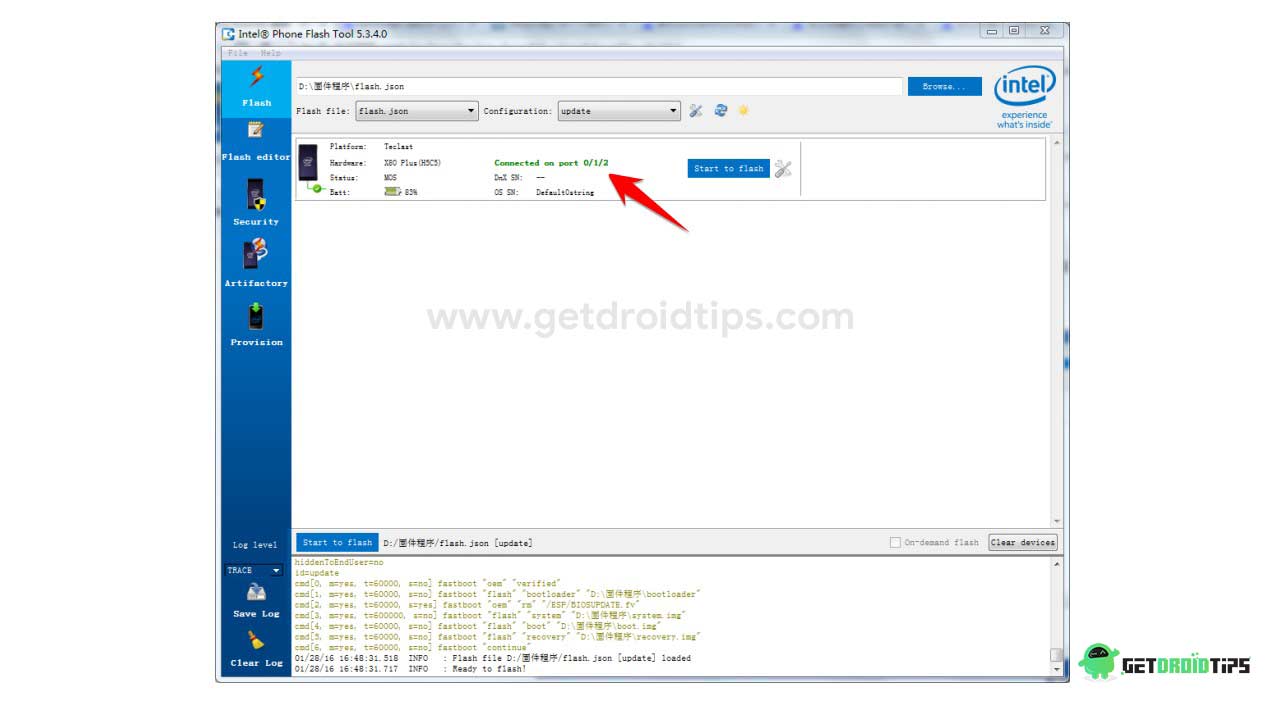1282x707 pixels.
Task: Open the Help menu
Action: (271, 53)
